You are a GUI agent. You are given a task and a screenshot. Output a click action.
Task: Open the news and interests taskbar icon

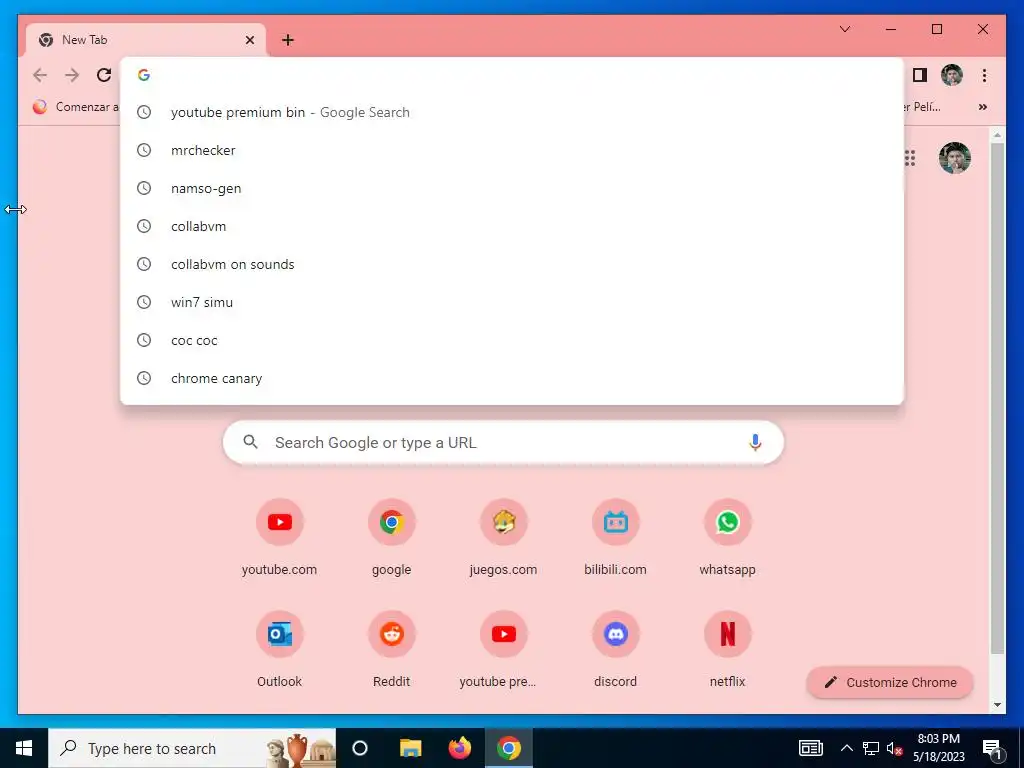click(810, 748)
